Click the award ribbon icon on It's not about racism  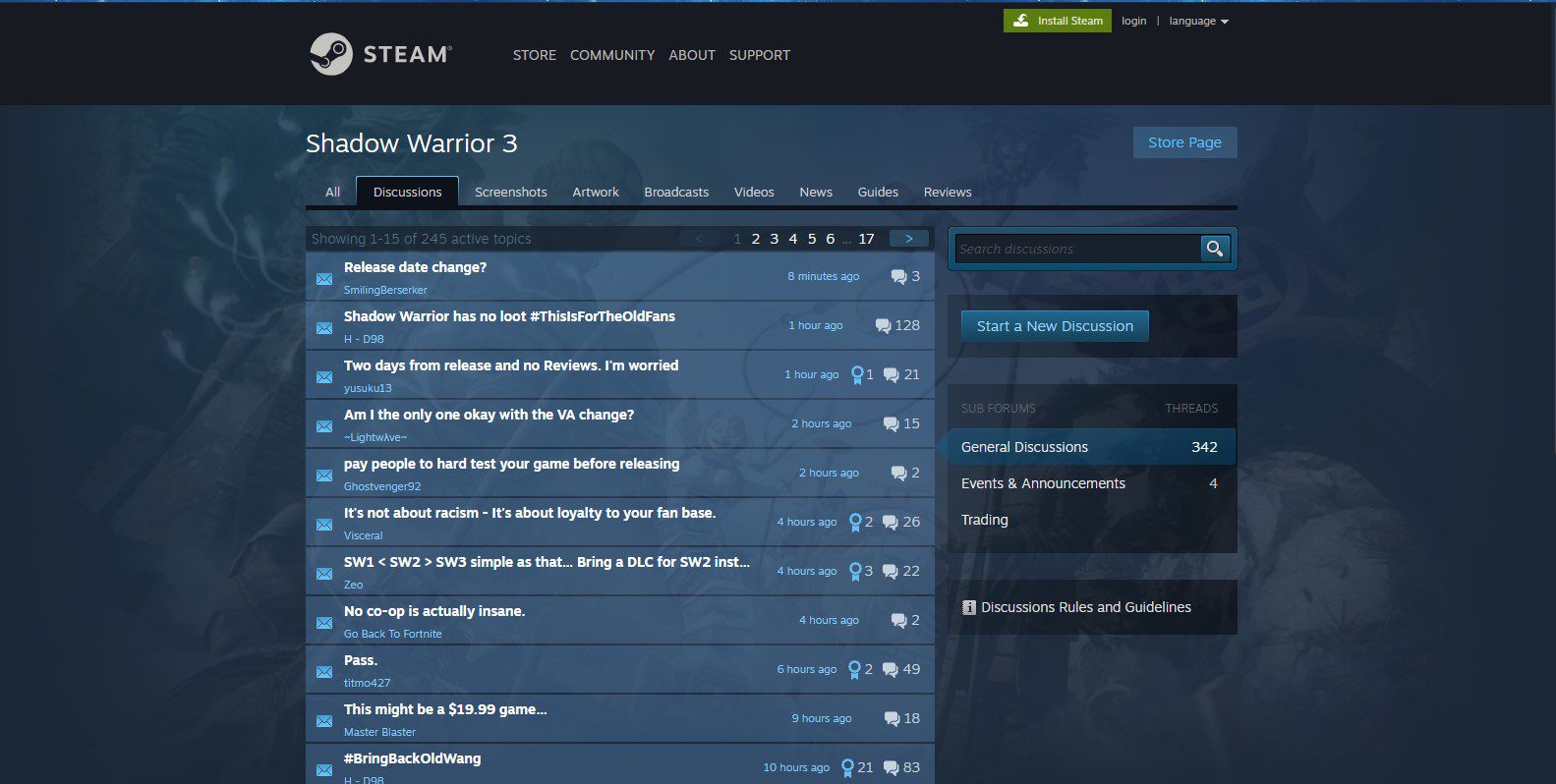point(855,523)
